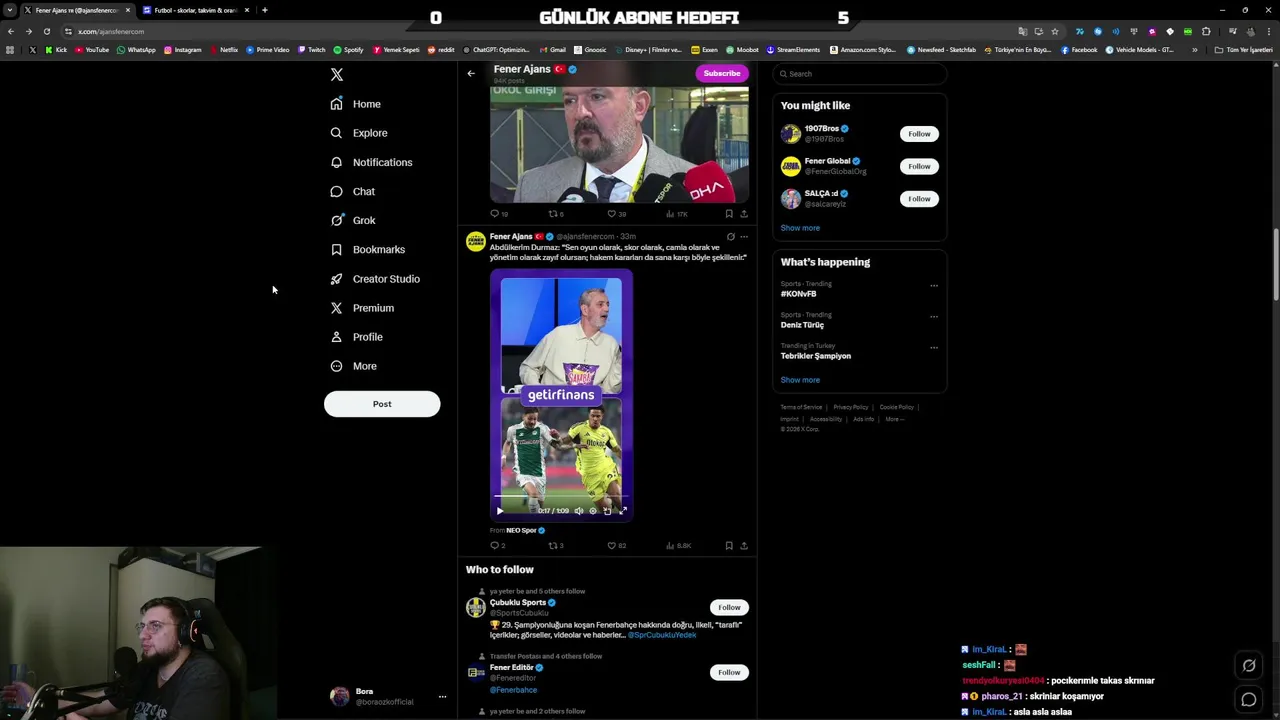Open options for #KONvFB trend
The width and height of the screenshot is (1280, 720).
pos(934,285)
